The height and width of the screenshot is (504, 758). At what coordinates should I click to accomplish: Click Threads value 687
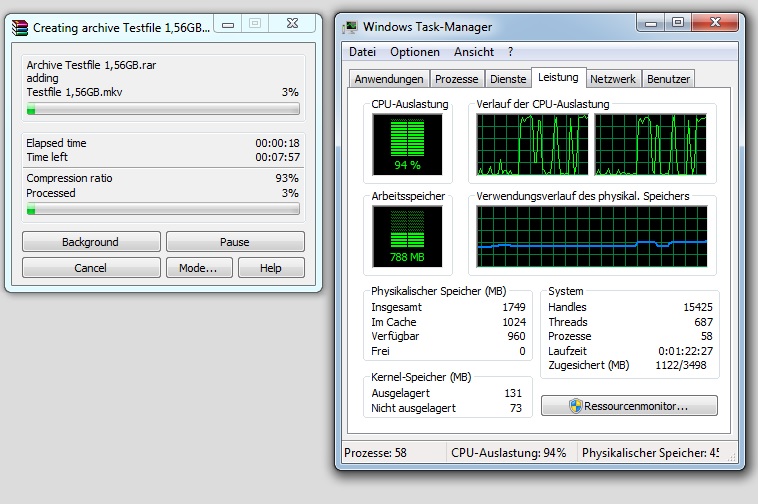pos(704,322)
